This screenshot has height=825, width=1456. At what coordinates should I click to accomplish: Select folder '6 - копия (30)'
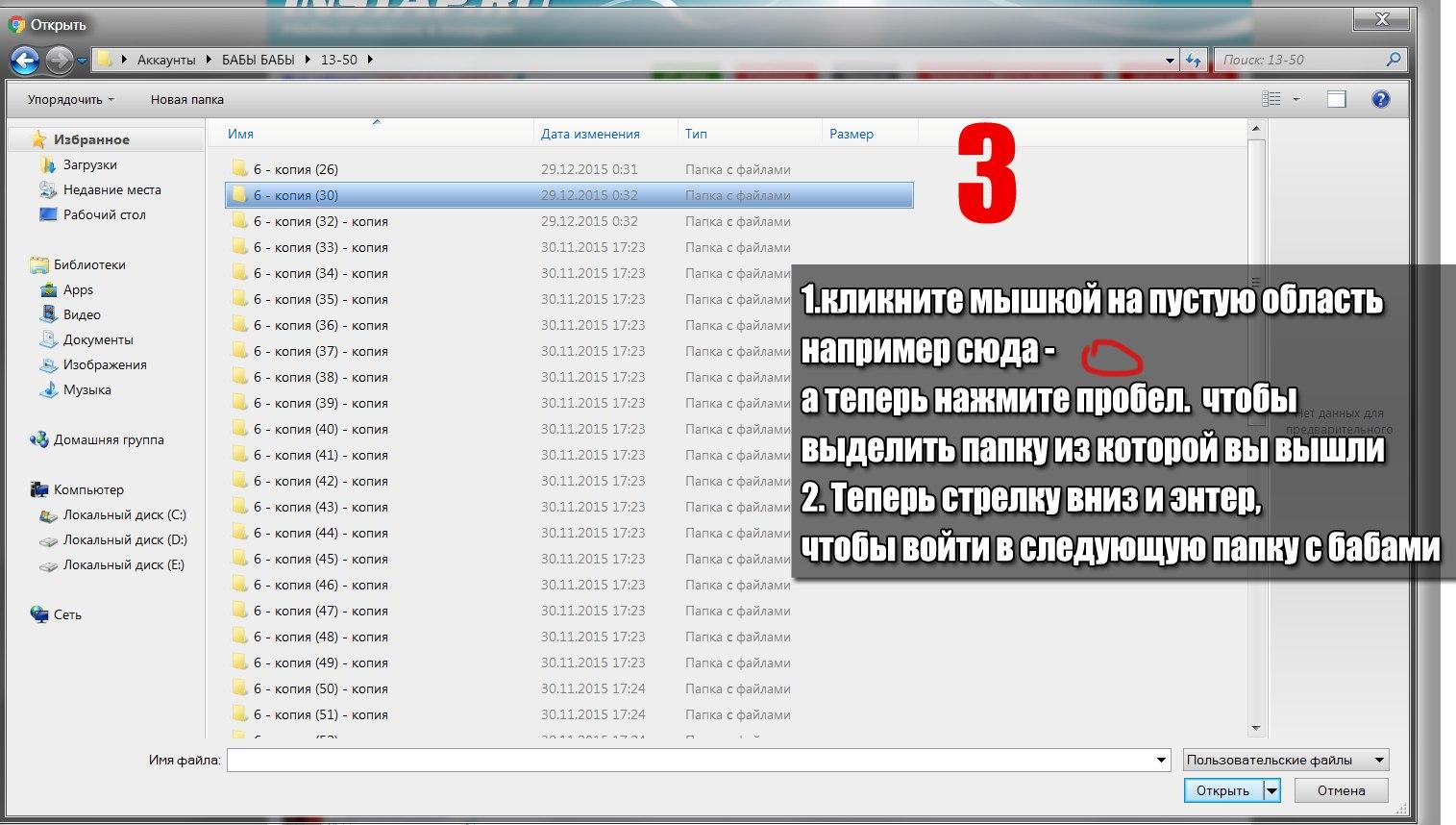pos(569,195)
